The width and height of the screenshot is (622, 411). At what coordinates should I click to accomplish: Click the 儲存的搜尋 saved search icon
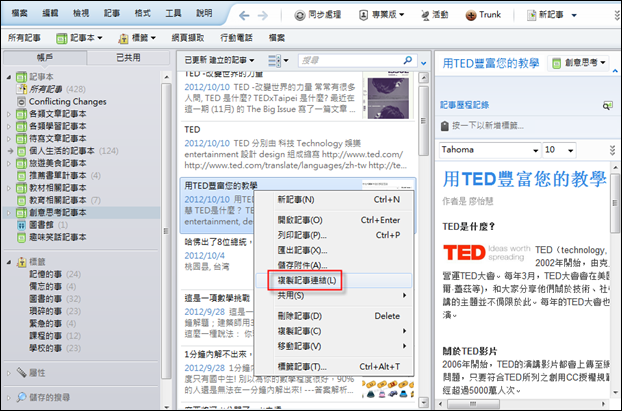(x=21, y=397)
